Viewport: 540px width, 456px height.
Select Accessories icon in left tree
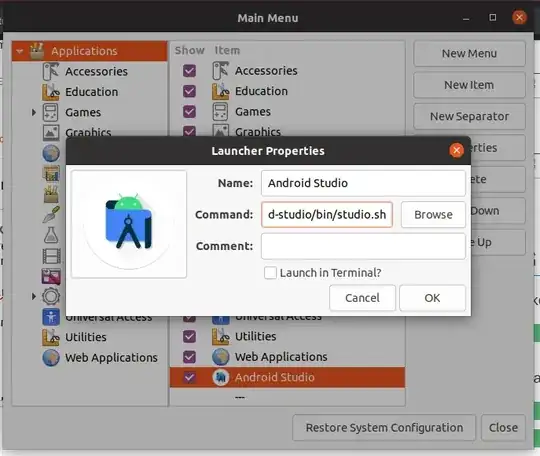coord(51,71)
